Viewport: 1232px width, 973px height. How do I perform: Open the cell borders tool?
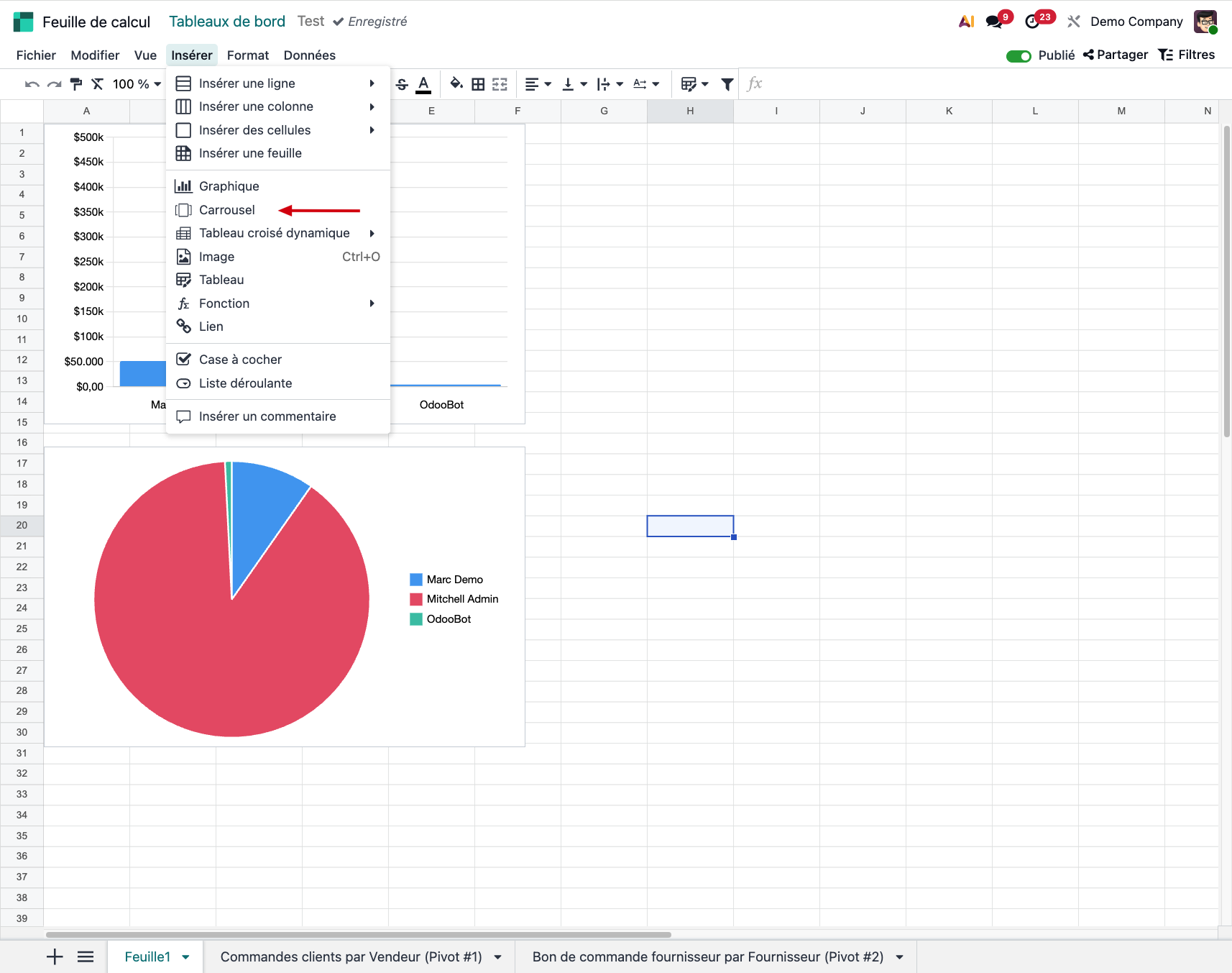click(478, 84)
